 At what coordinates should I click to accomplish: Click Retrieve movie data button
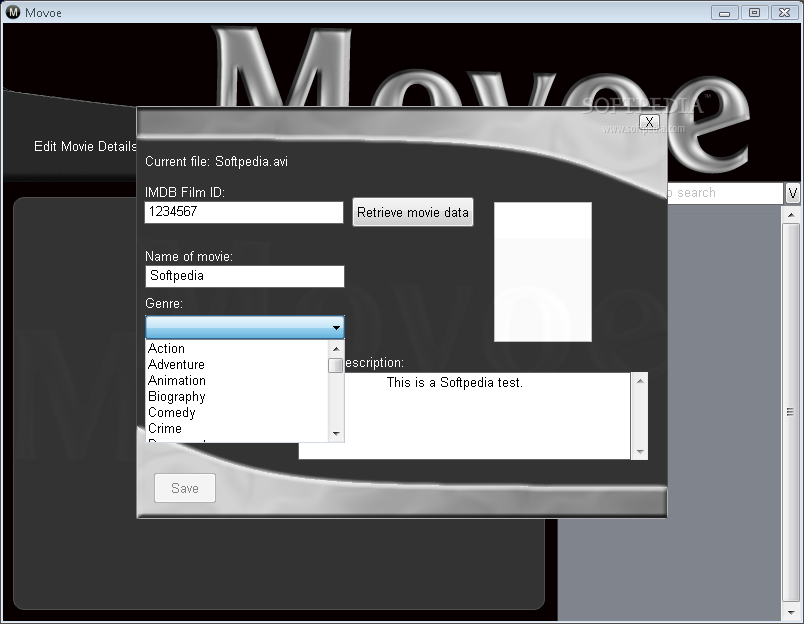point(413,212)
